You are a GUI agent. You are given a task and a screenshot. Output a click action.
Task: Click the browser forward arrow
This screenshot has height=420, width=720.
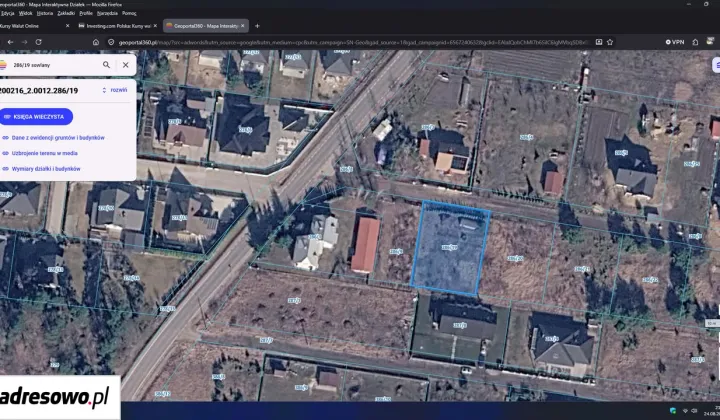(24, 42)
